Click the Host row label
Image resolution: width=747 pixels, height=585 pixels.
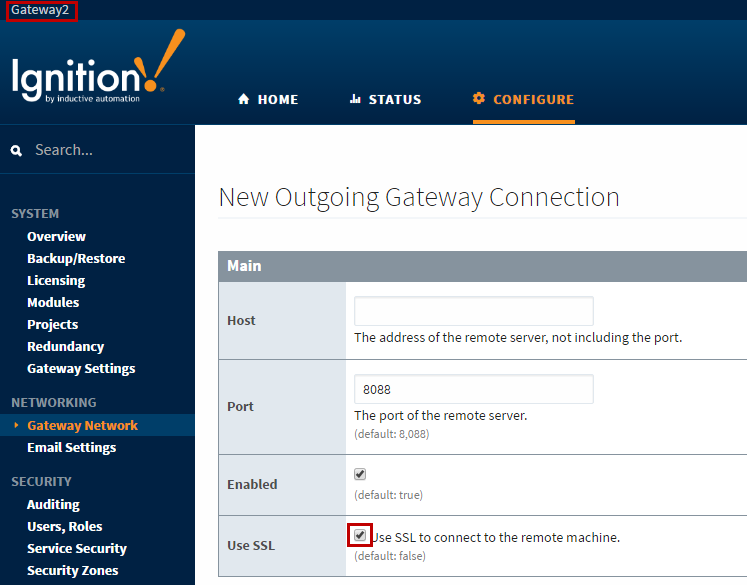241,321
